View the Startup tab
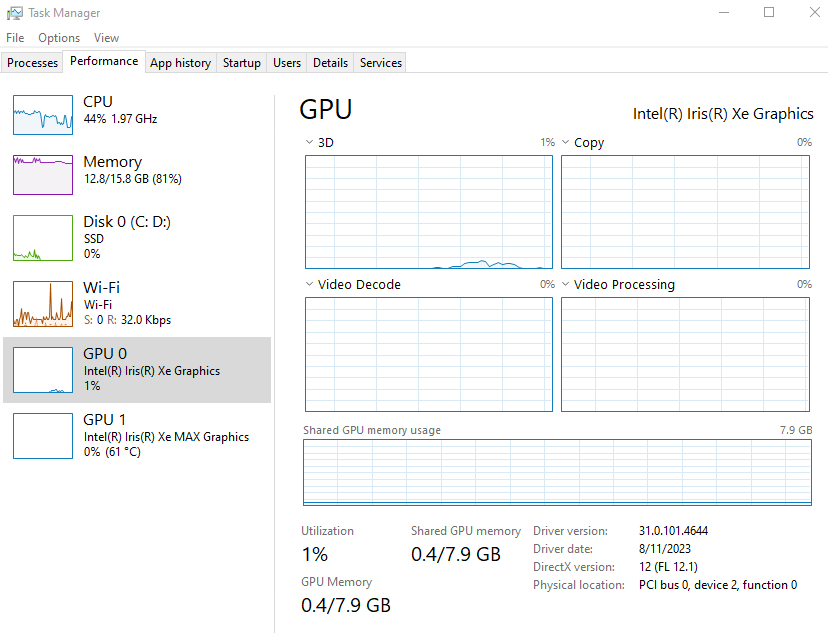 [241, 62]
